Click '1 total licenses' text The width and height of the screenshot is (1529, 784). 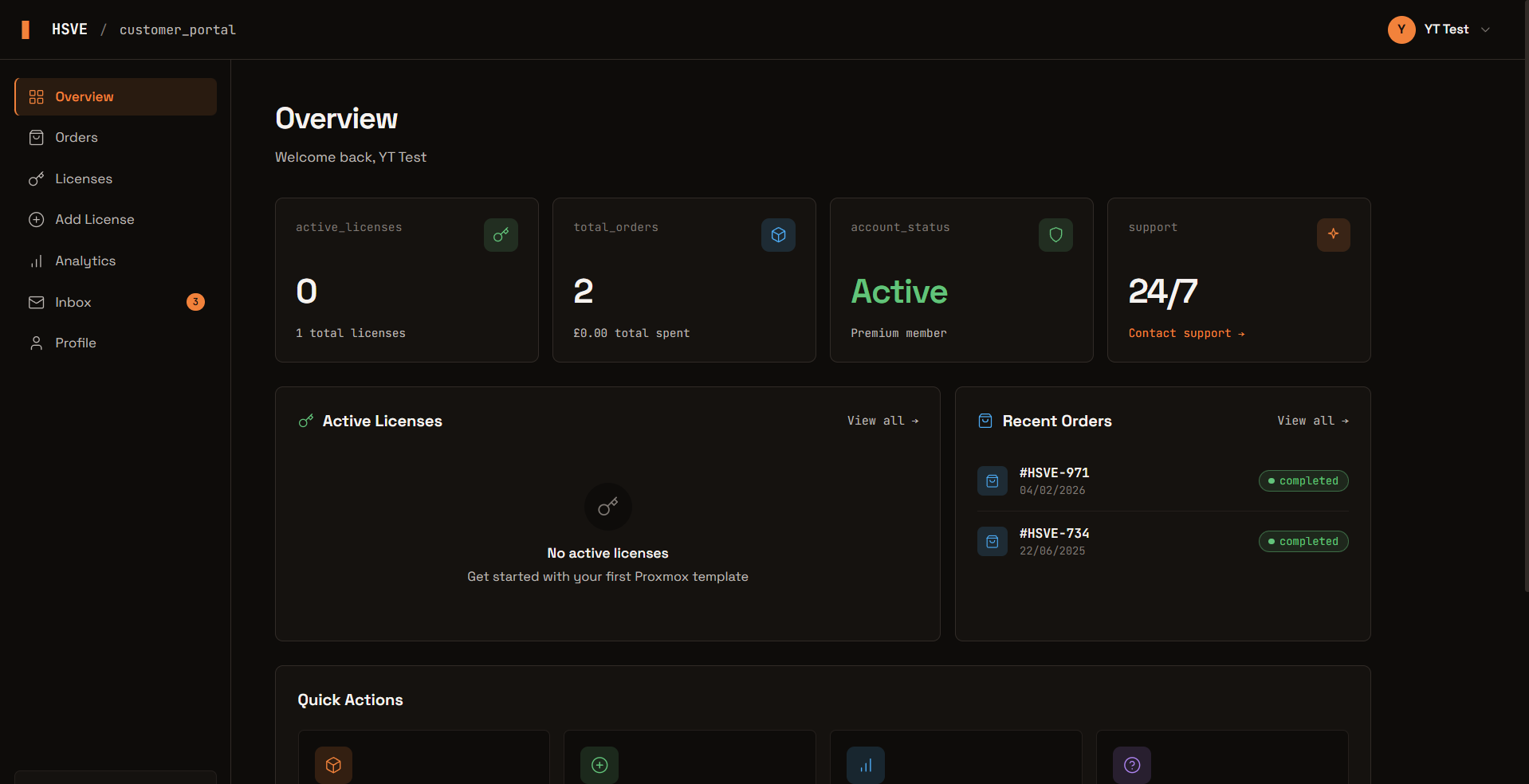point(351,333)
